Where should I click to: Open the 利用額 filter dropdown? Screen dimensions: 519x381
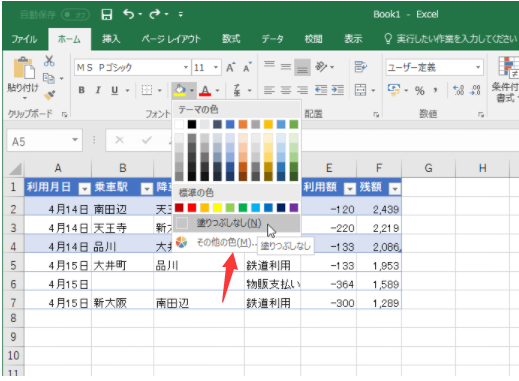(x=349, y=189)
